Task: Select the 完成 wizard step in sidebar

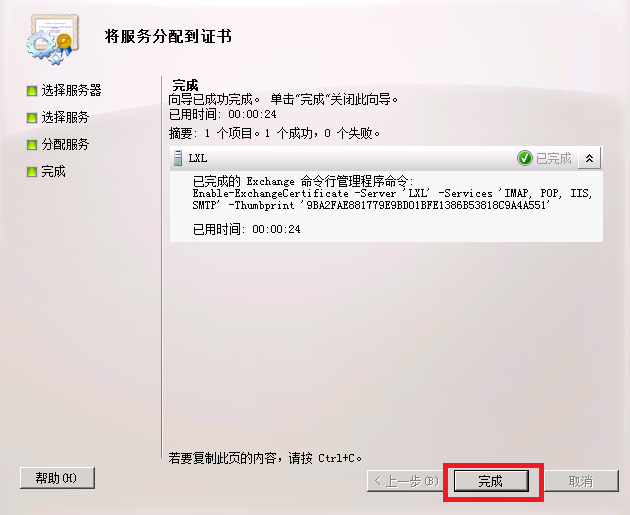Action: click(x=53, y=171)
